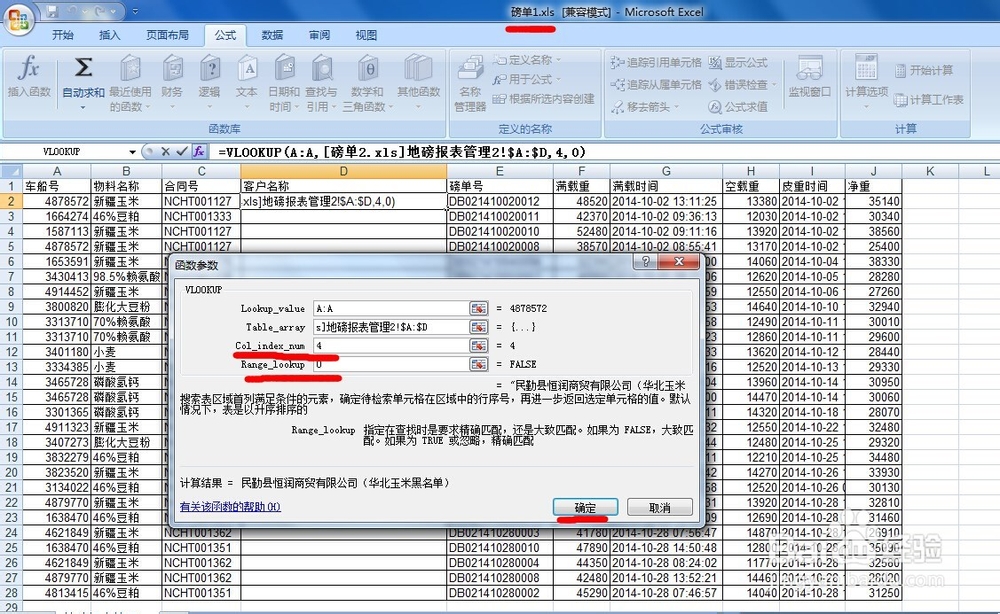This screenshot has height=614, width=1000.
Task: Click Use in Formula (用于公式)
Action: 527,80
